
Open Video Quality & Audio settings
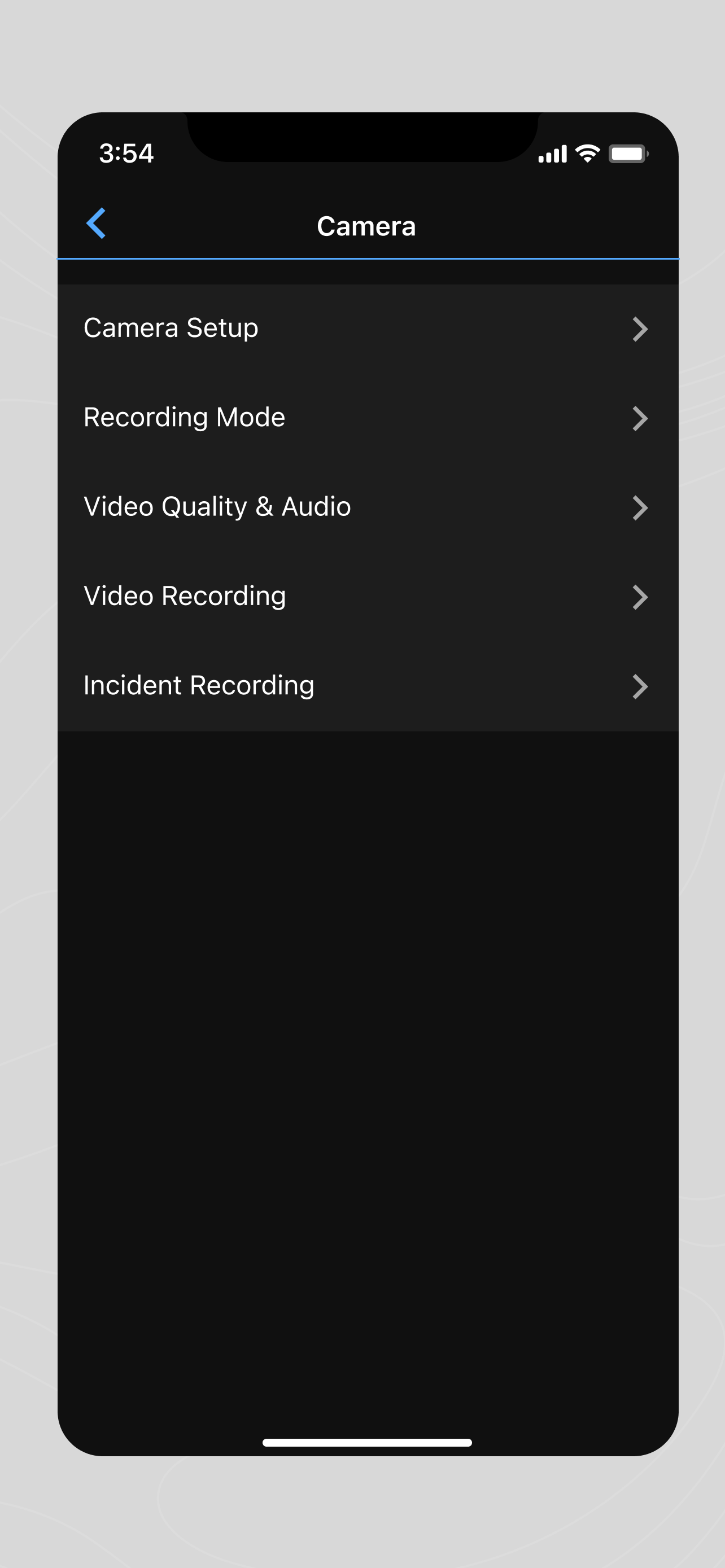coord(368,507)
